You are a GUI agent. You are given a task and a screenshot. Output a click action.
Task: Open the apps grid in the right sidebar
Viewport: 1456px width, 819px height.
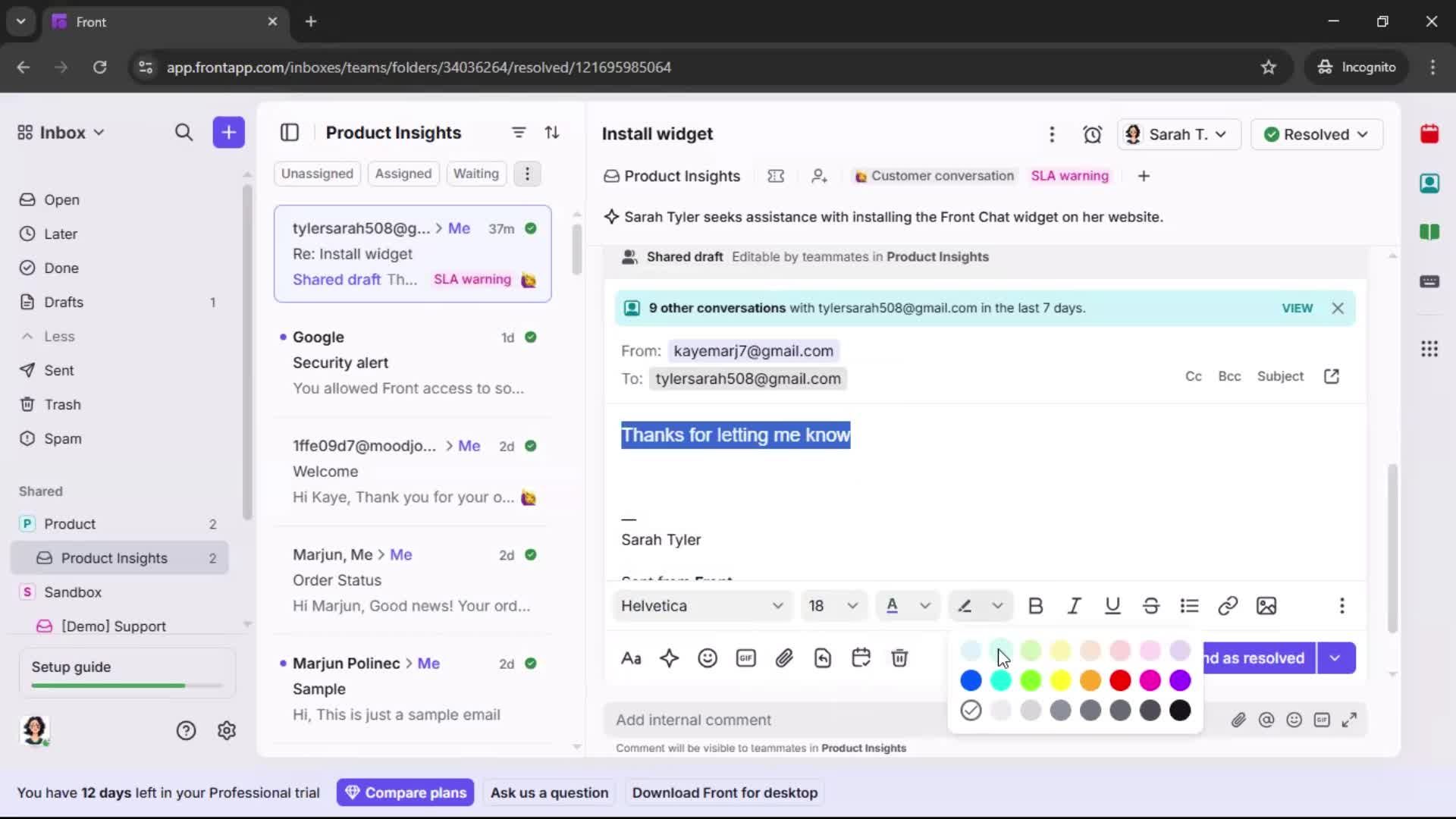click(1429, 349)
